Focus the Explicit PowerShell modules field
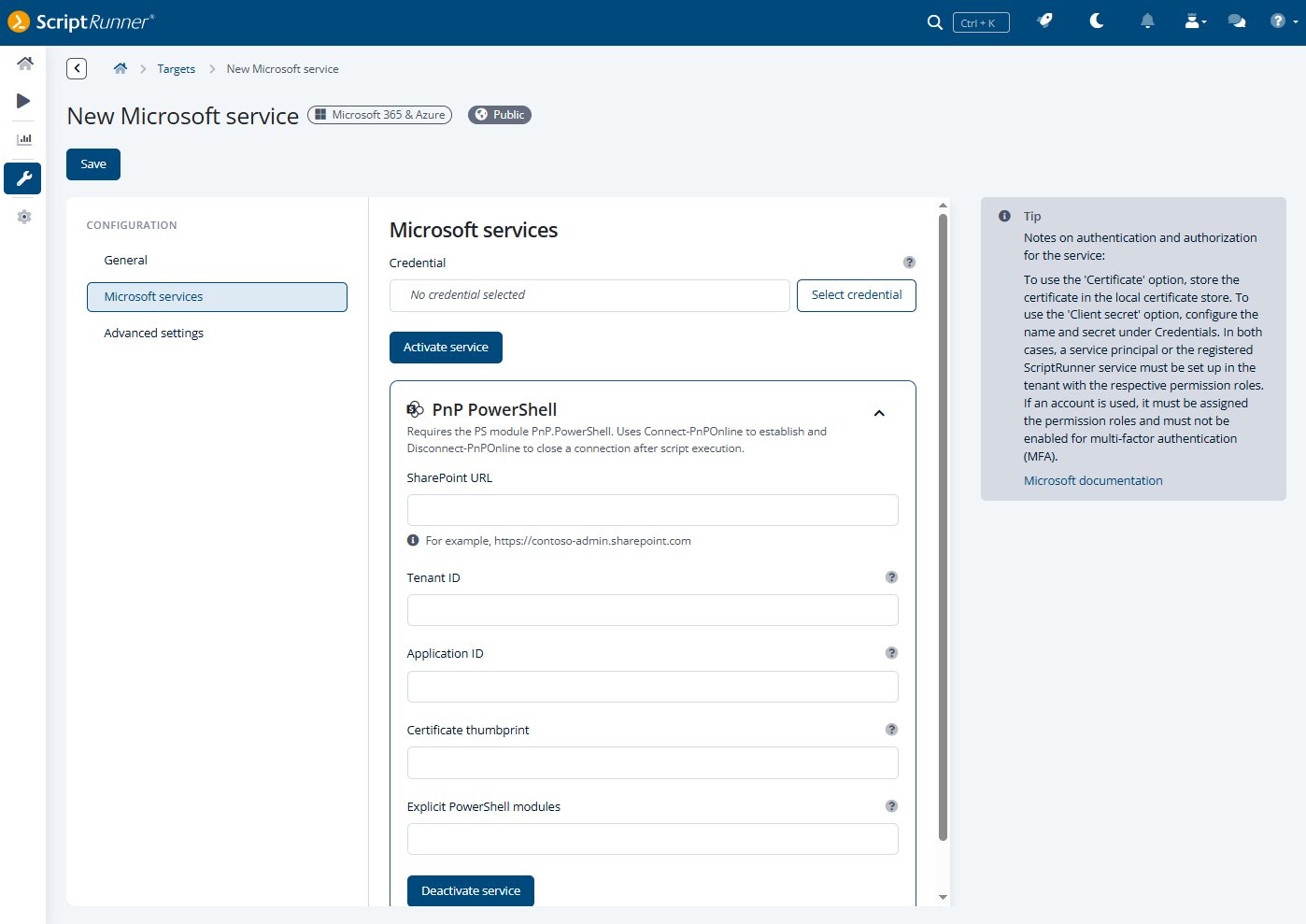1306x924 pixels. tap(653, 839)
